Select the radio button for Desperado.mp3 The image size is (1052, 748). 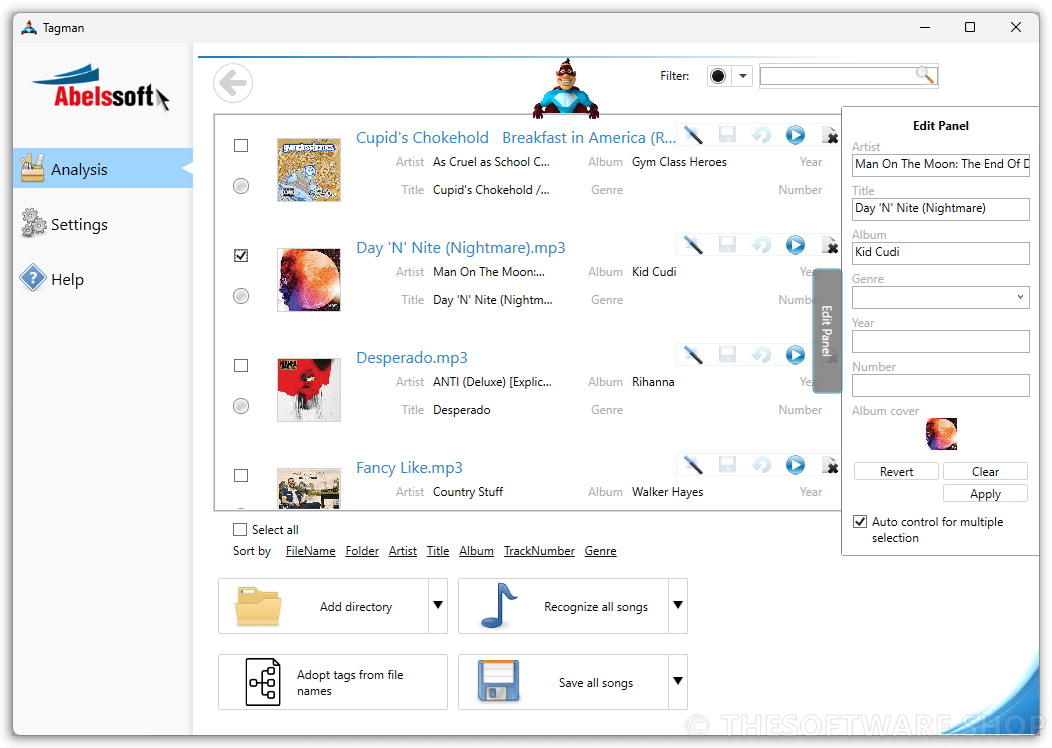(241, 406)
